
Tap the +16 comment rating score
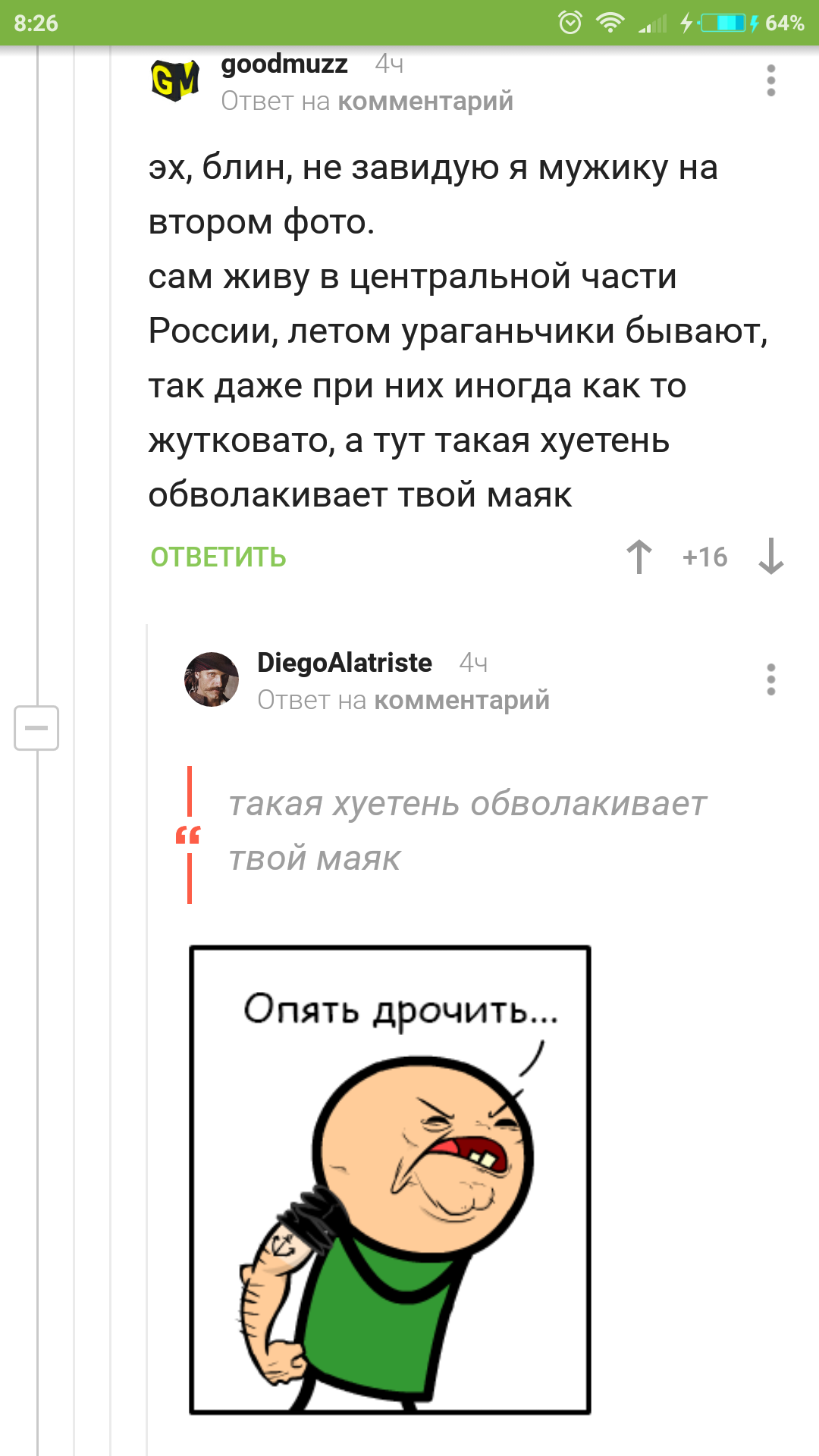(704, 557)
